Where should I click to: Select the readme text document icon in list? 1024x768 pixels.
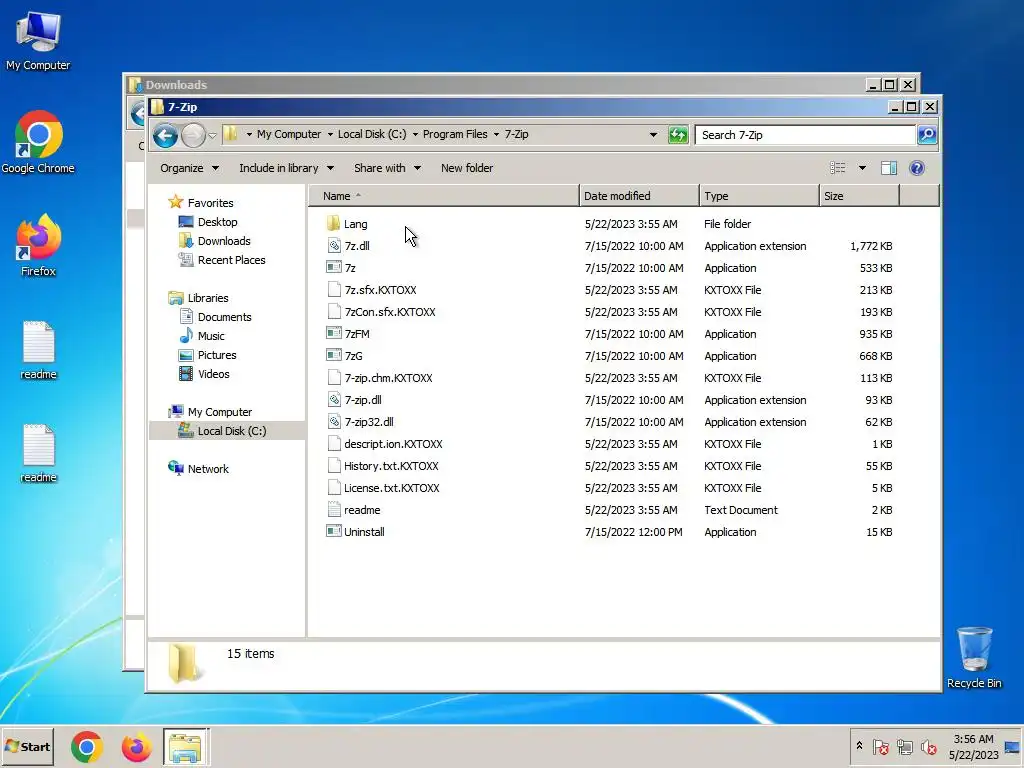pyautogui.click(x=334, y=509)
